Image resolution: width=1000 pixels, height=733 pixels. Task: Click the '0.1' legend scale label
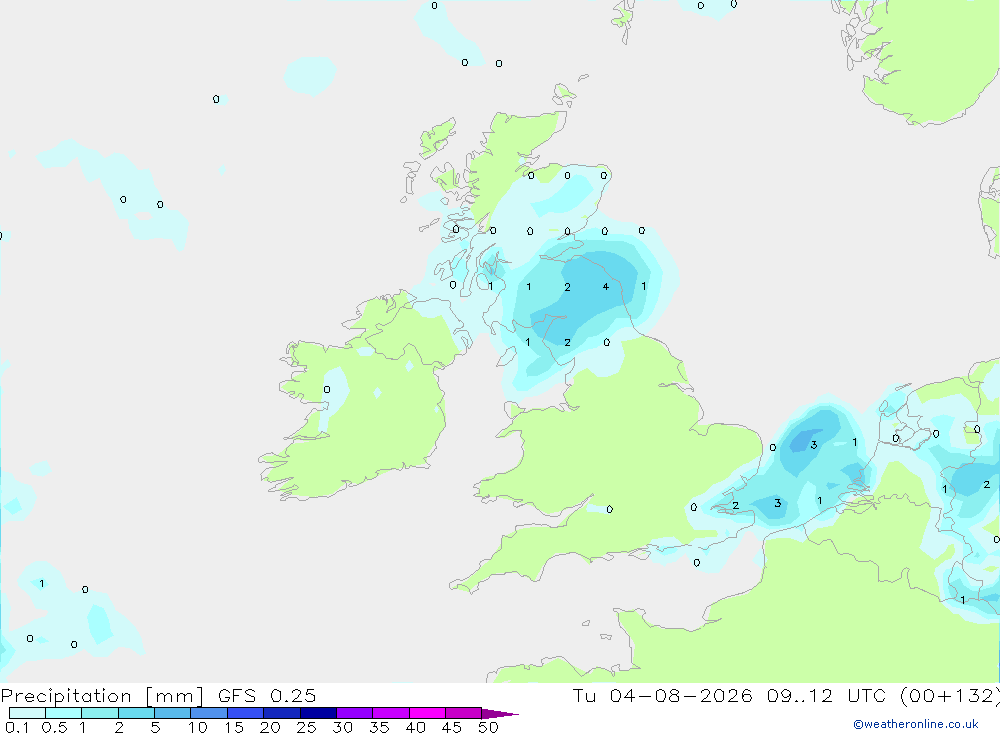17,727
